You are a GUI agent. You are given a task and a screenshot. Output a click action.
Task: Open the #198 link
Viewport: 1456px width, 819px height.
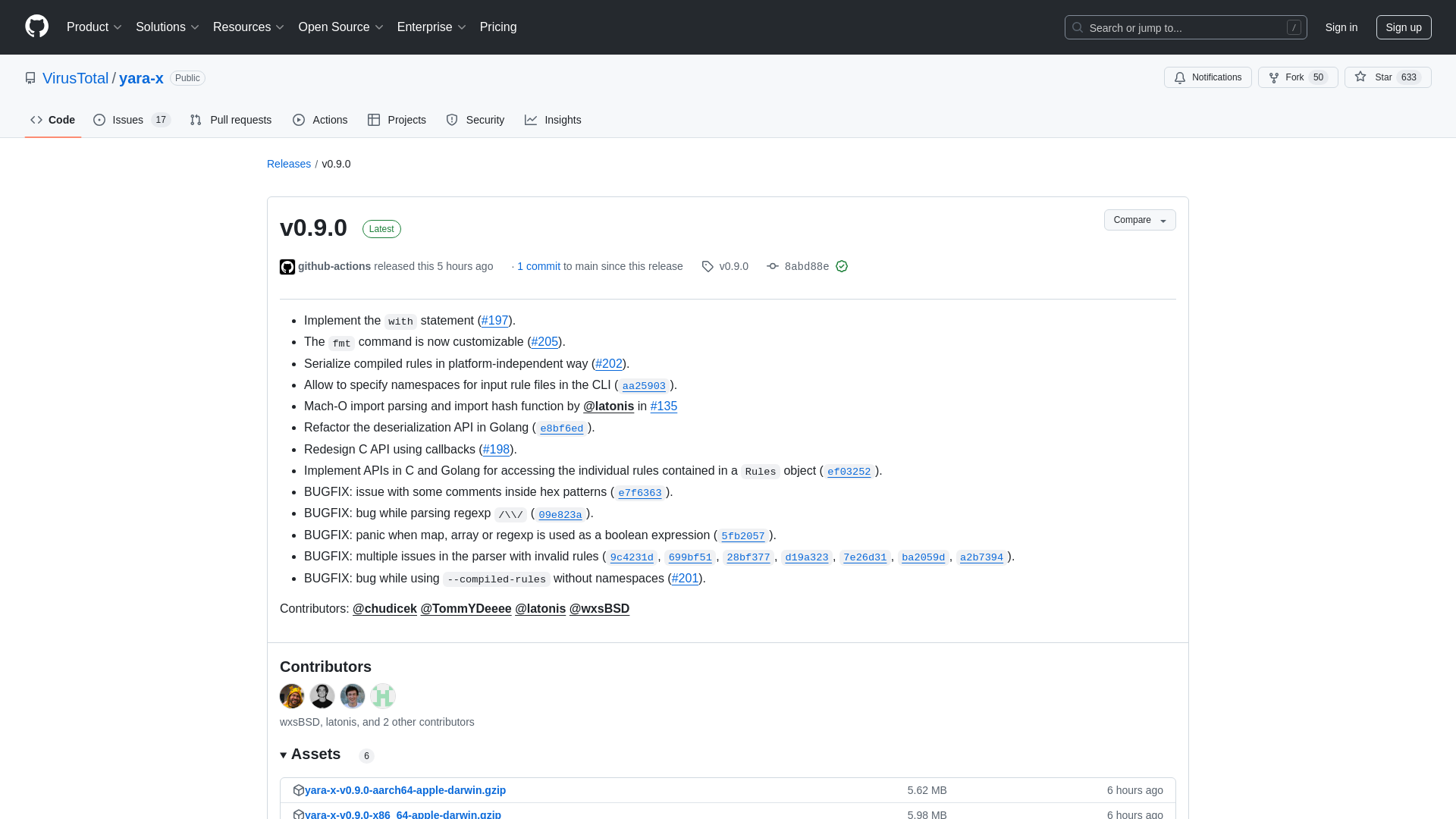(x=497, y=450)
